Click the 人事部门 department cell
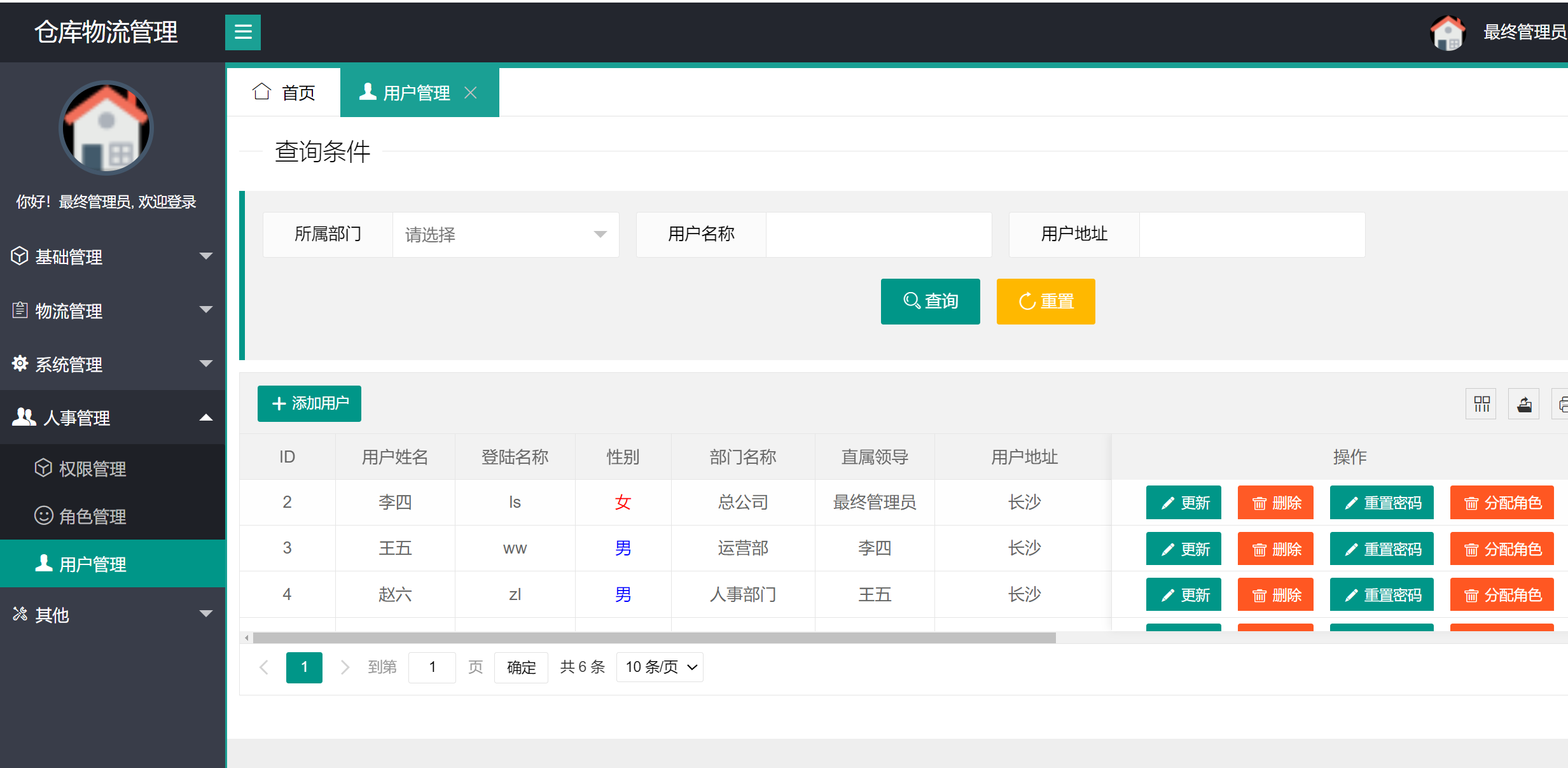The width and height of the screenshot is (1568, 768). click(x=743, y=594)
